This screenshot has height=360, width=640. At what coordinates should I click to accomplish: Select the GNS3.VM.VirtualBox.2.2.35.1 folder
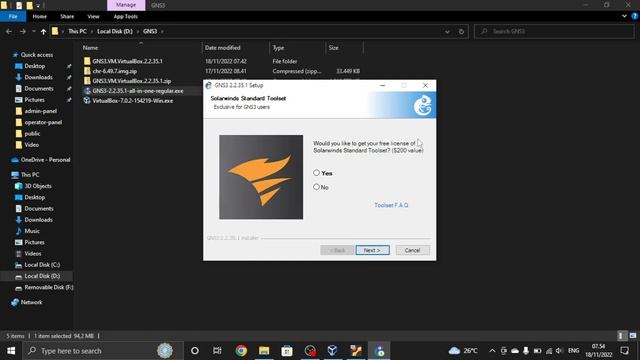tap(127, 61)
